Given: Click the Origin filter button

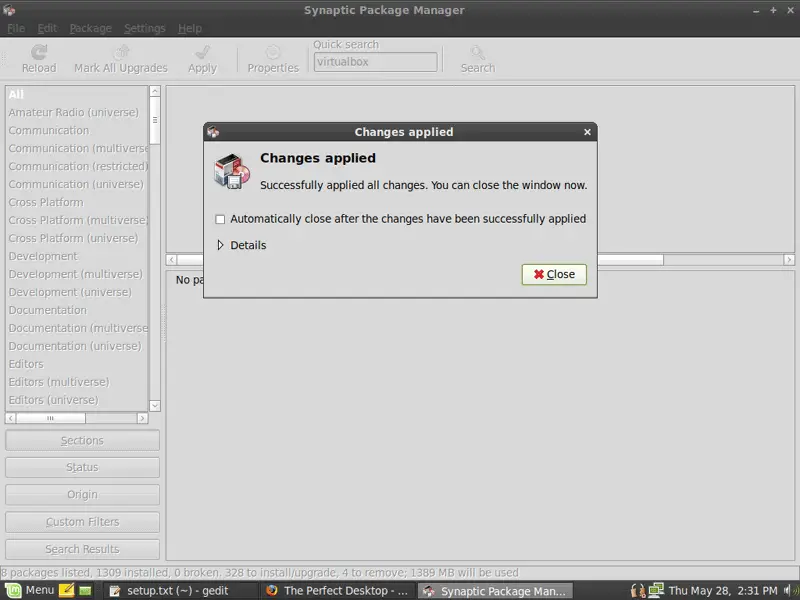Looking at the screenshot, I should (x=82, y=494).
